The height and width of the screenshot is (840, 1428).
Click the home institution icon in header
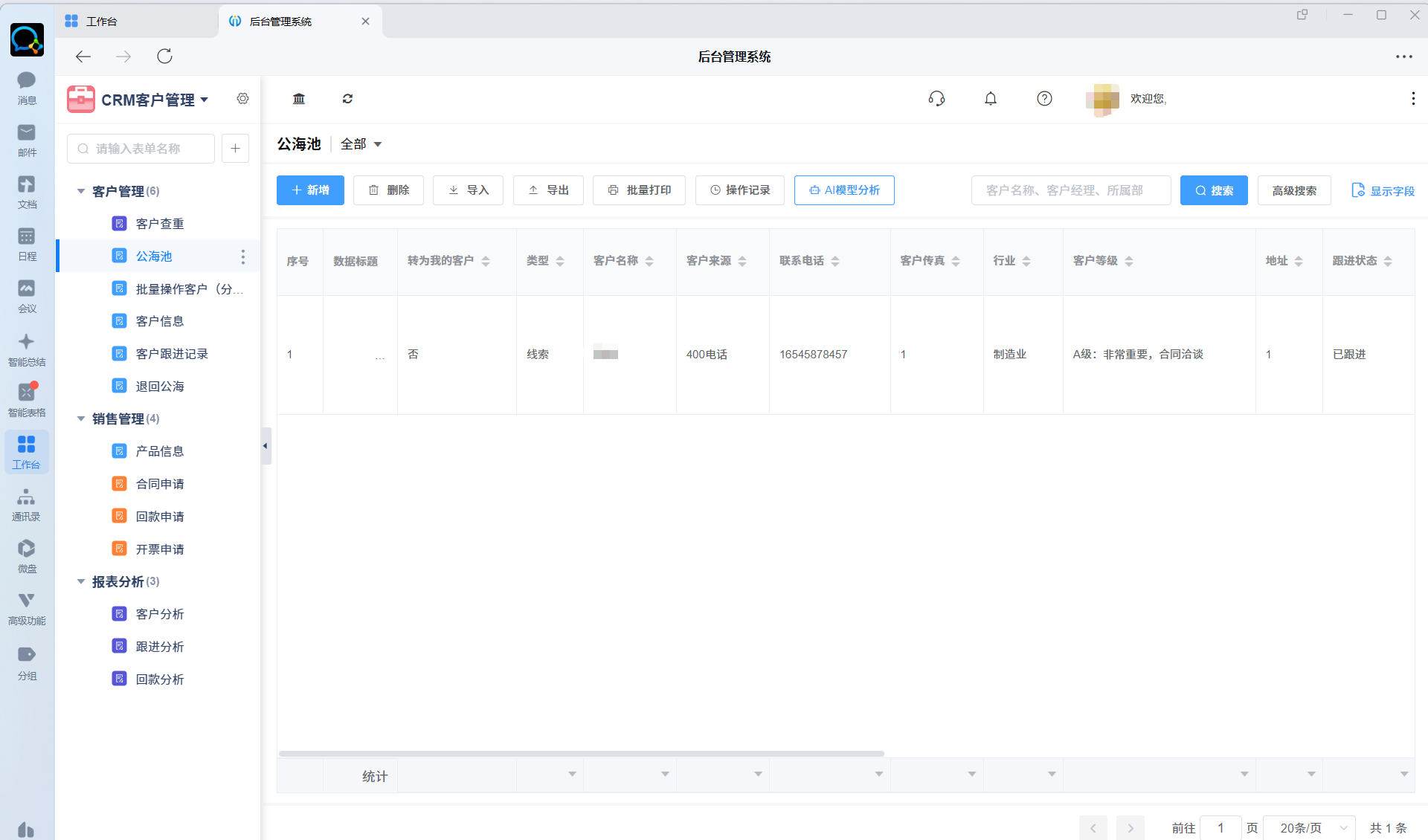[299, 99]
